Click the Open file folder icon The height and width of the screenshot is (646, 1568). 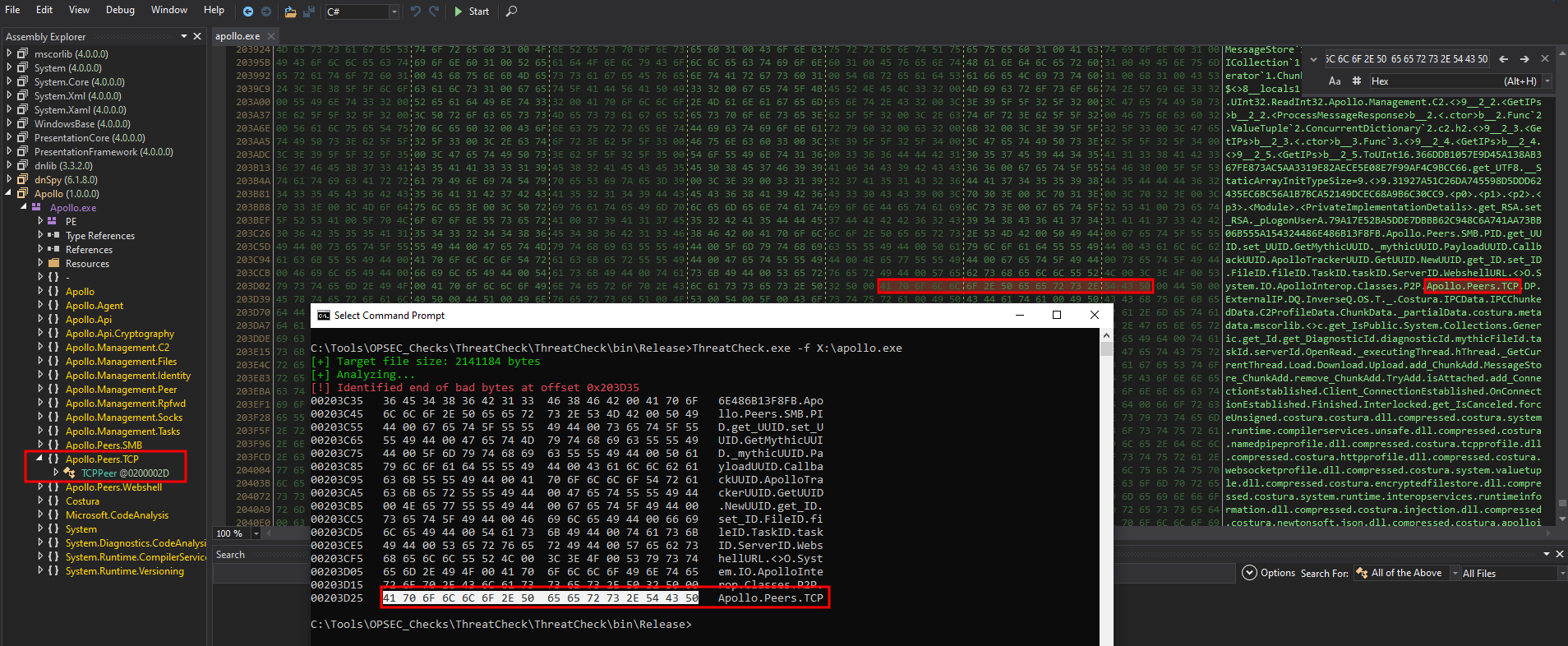tap(290, 12)
